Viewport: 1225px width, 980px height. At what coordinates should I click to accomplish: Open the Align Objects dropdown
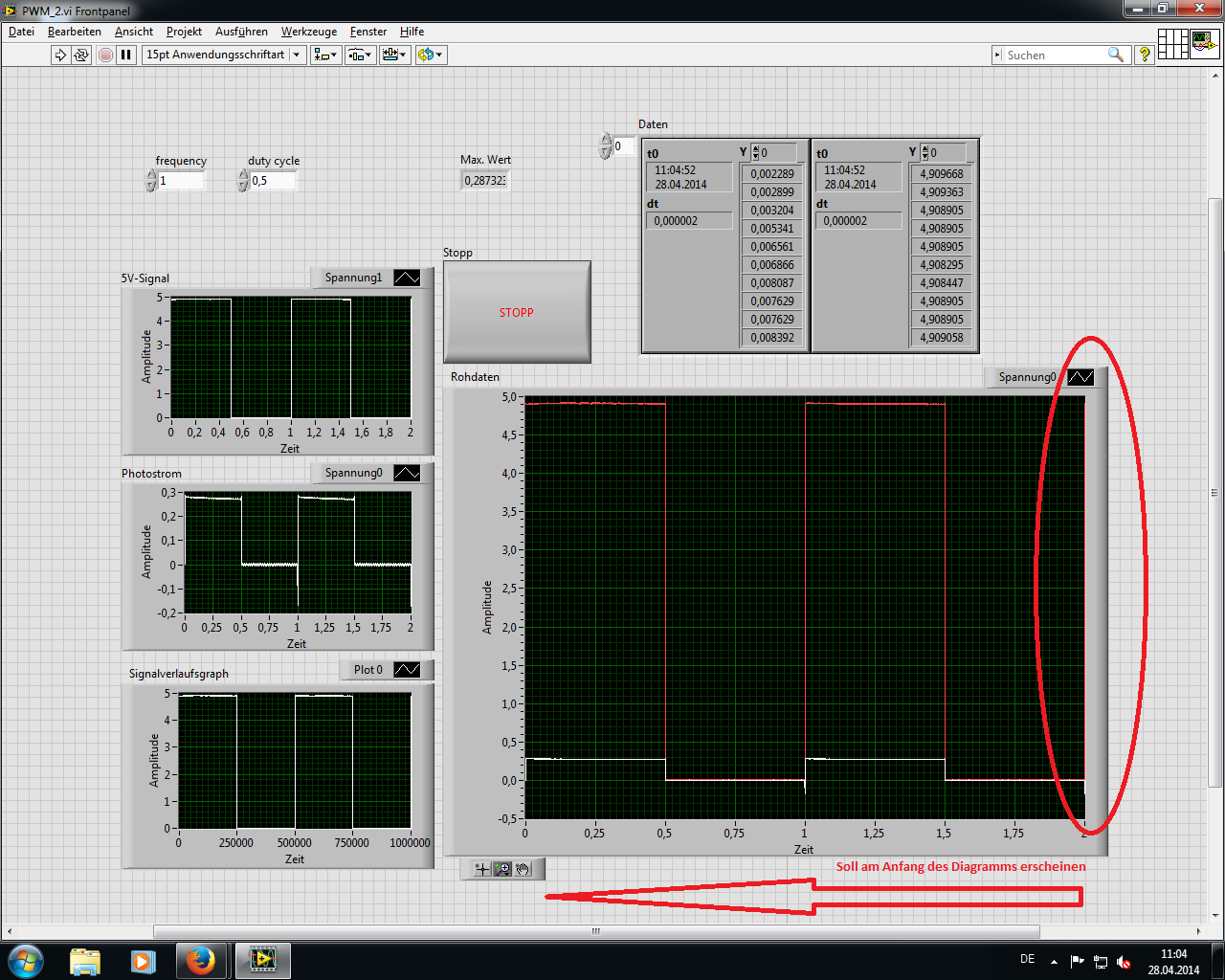[x=325, y=55]
